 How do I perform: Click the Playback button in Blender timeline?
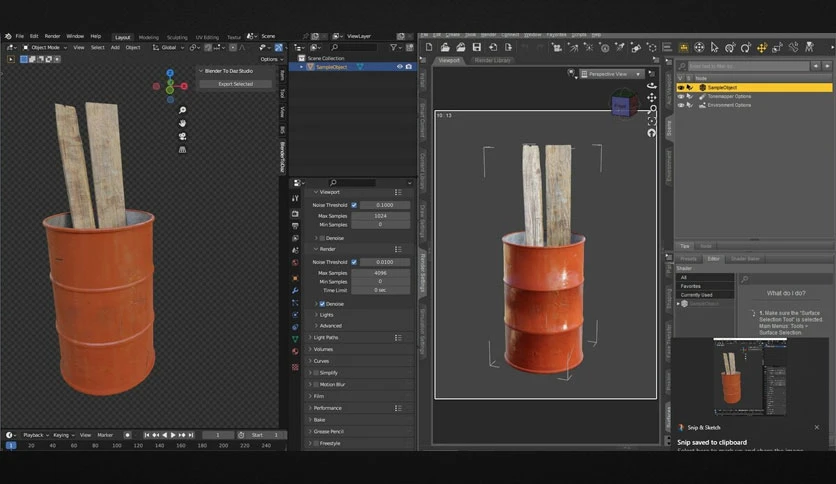tap(35, 435)
